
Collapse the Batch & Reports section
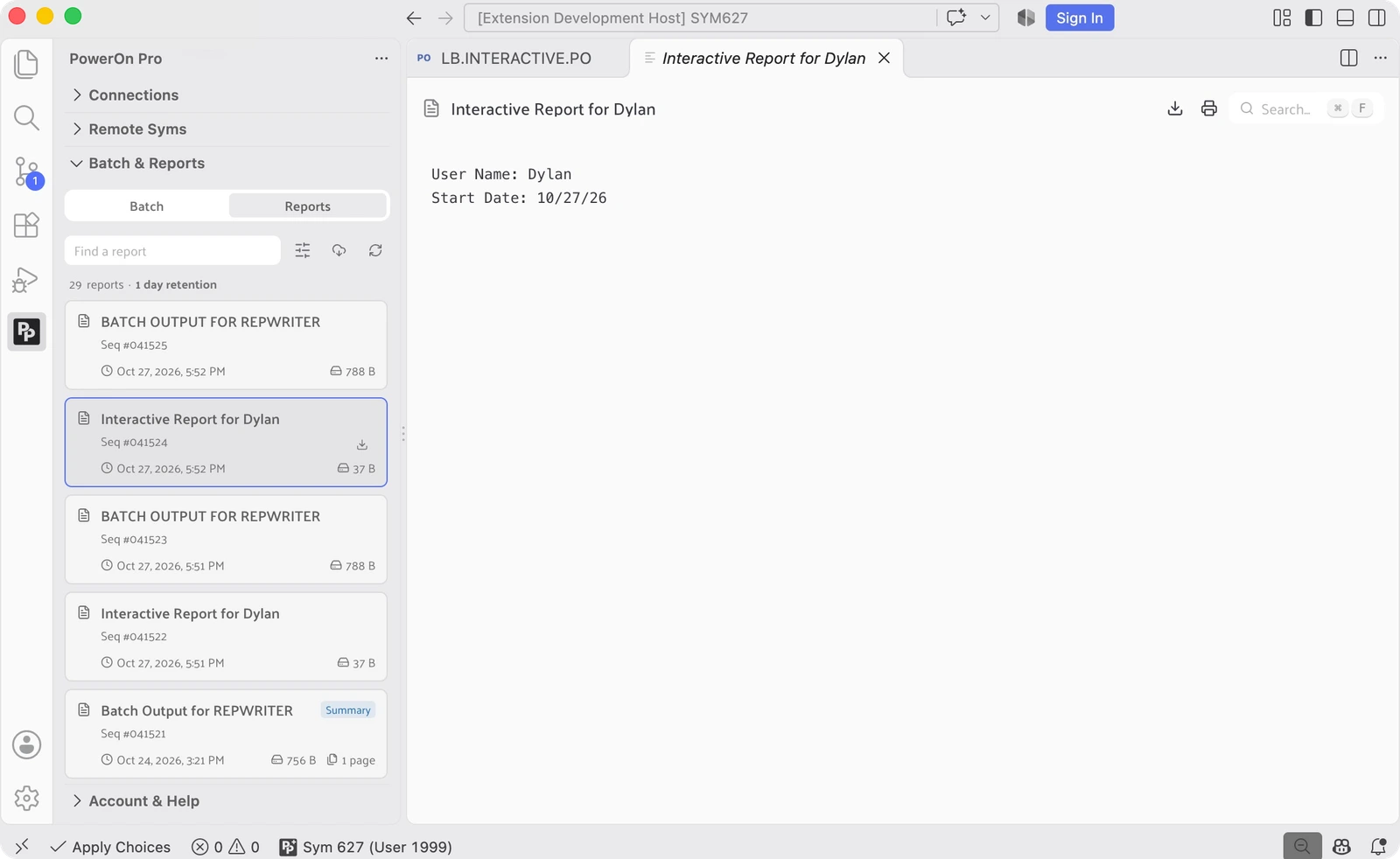click(x=227, y=163)
